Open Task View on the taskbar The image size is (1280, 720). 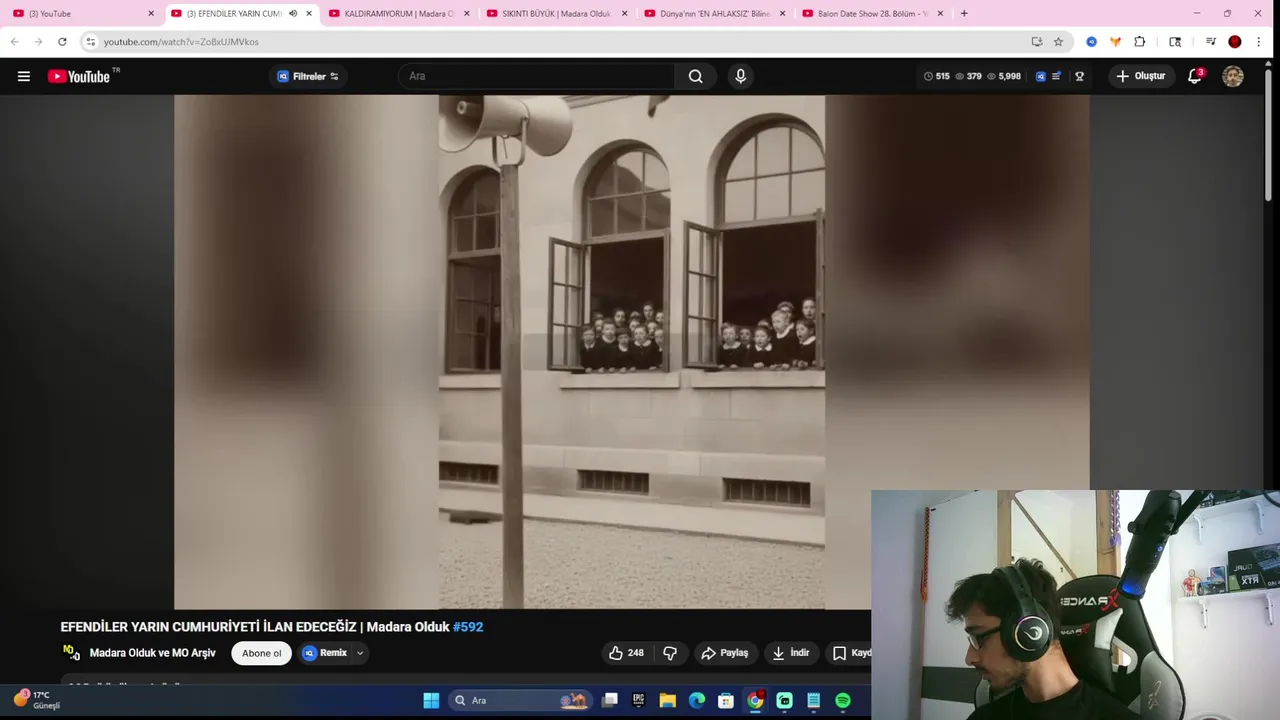tap(610, 701)
